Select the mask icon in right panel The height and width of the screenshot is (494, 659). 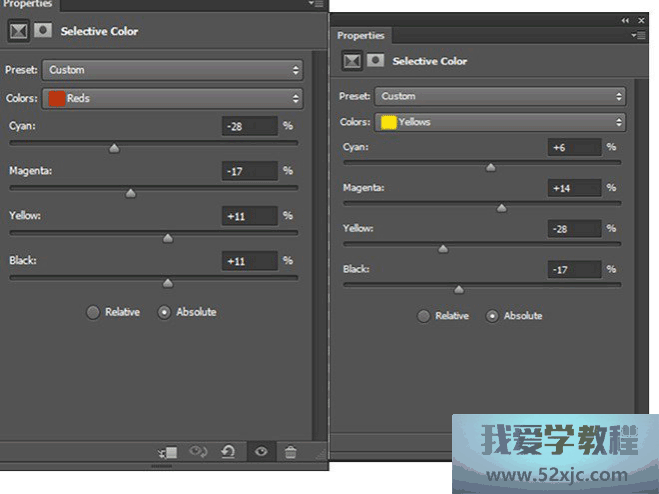375,61
